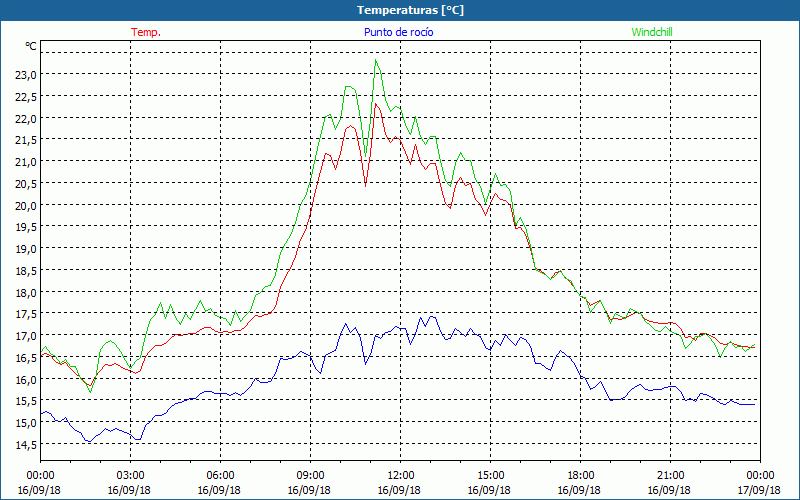
Task: Click the highest peak of the red Temp. curve
Action: (376, 104)
